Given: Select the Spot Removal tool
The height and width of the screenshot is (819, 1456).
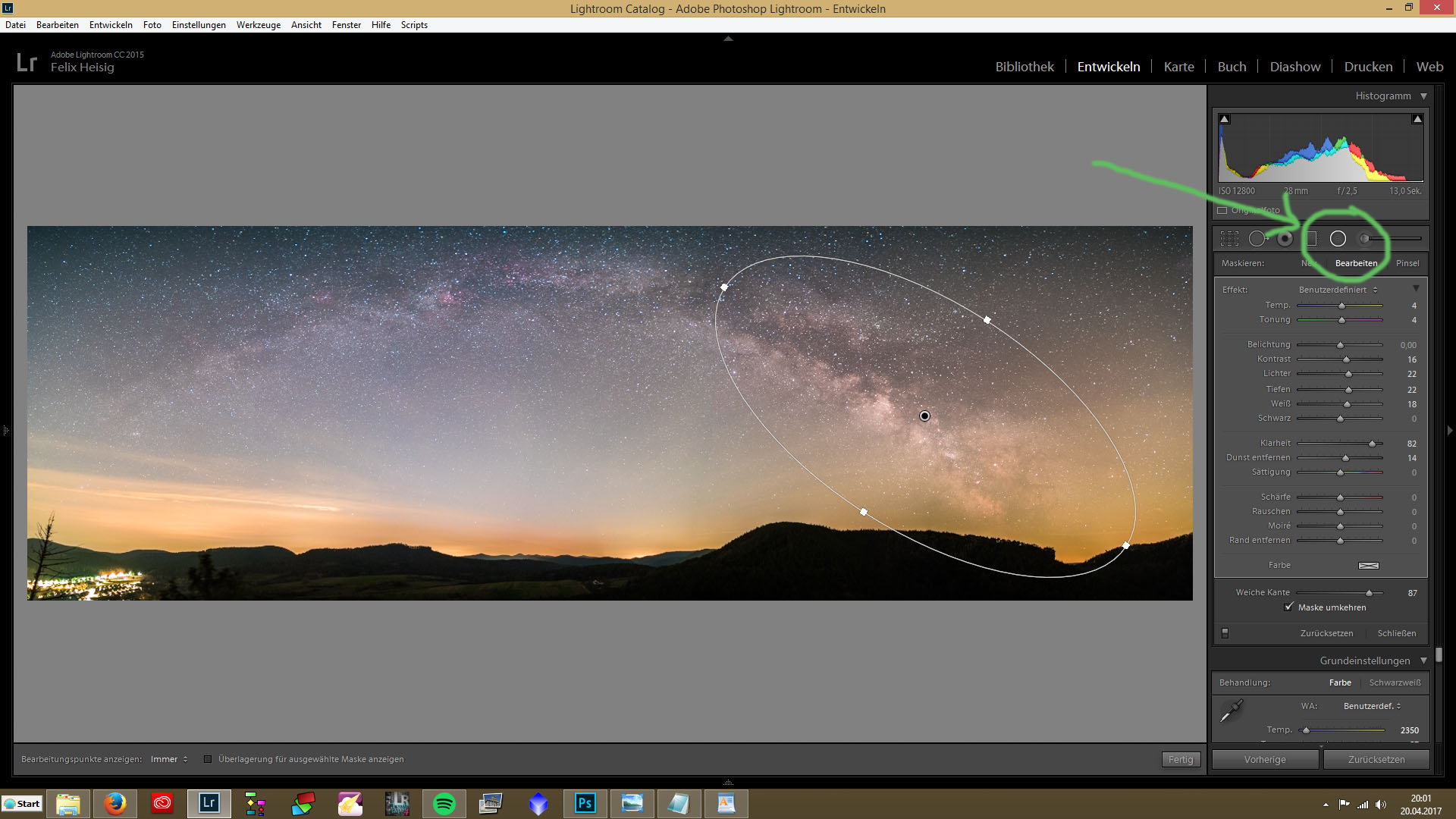Looking at the screenshot, I should (x=1258, y=239).
